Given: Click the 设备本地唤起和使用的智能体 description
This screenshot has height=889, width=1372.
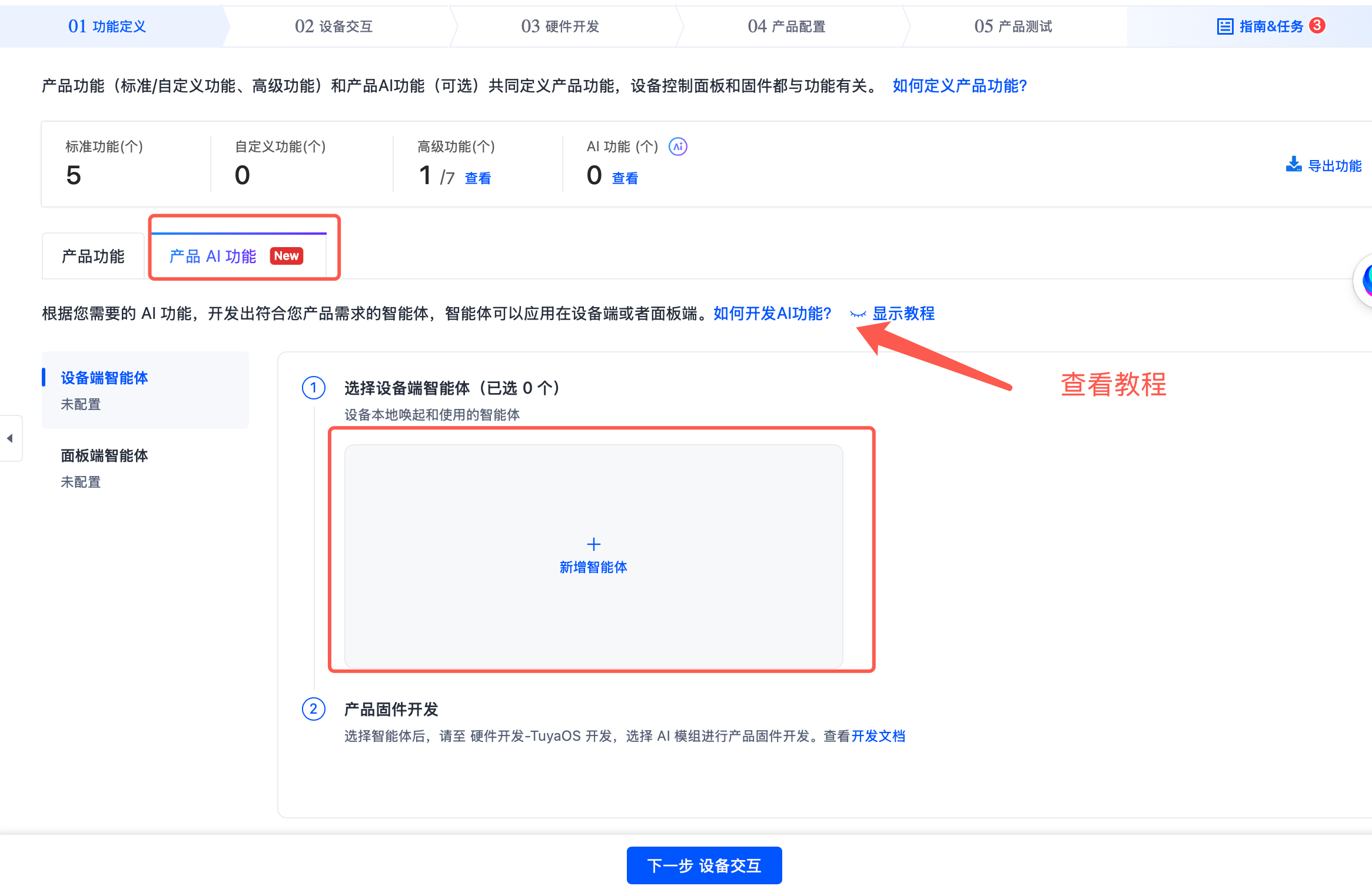Looking at the screenshot, I should [432, 415].
